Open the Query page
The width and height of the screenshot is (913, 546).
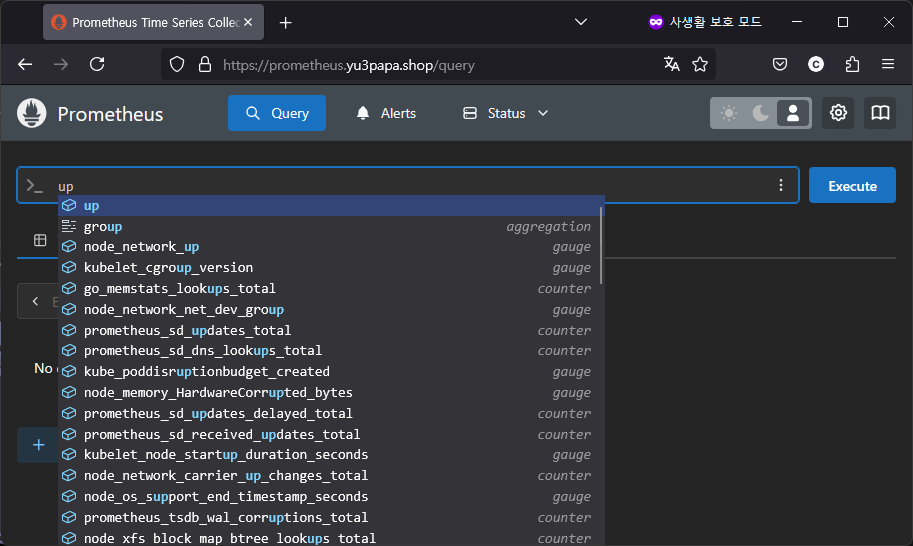pos(277,113)
